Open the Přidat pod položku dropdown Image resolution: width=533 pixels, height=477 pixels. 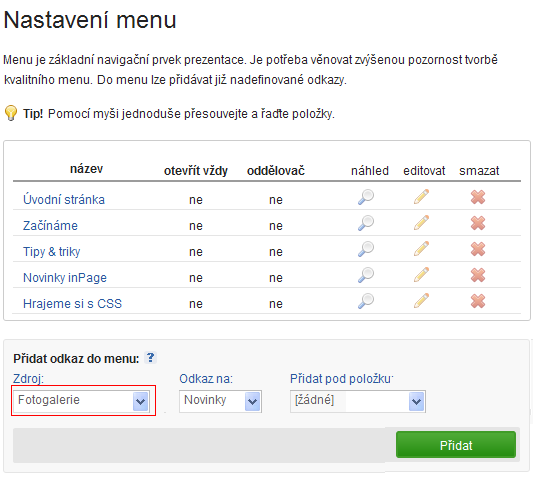[x=358, y=401]
